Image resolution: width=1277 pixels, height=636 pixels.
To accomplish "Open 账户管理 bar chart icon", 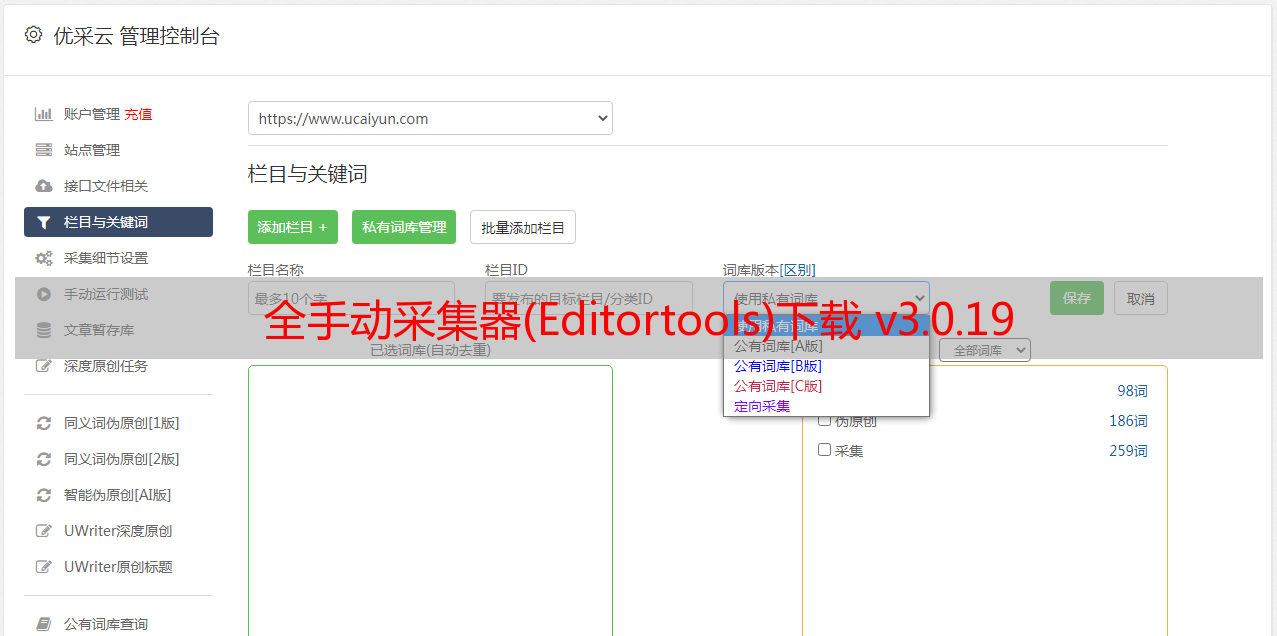I will point(44,114).
